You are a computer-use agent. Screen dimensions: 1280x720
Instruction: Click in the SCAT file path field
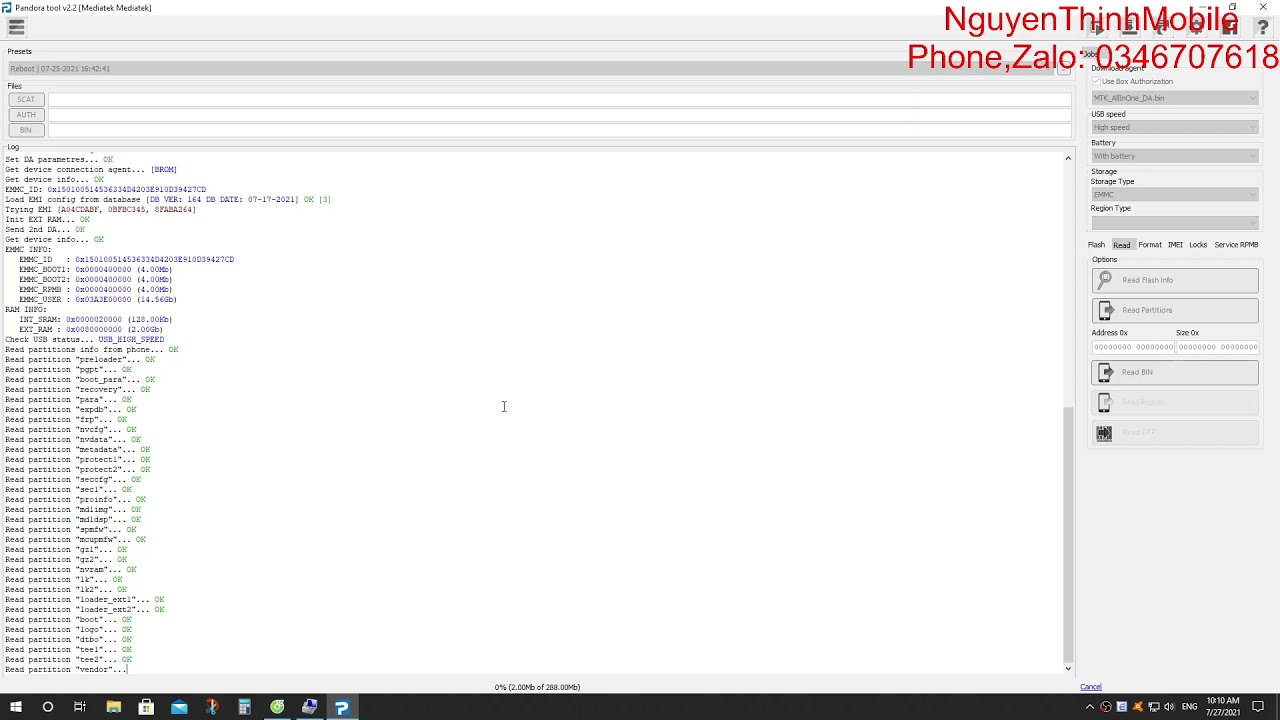[x=559, y=99]
